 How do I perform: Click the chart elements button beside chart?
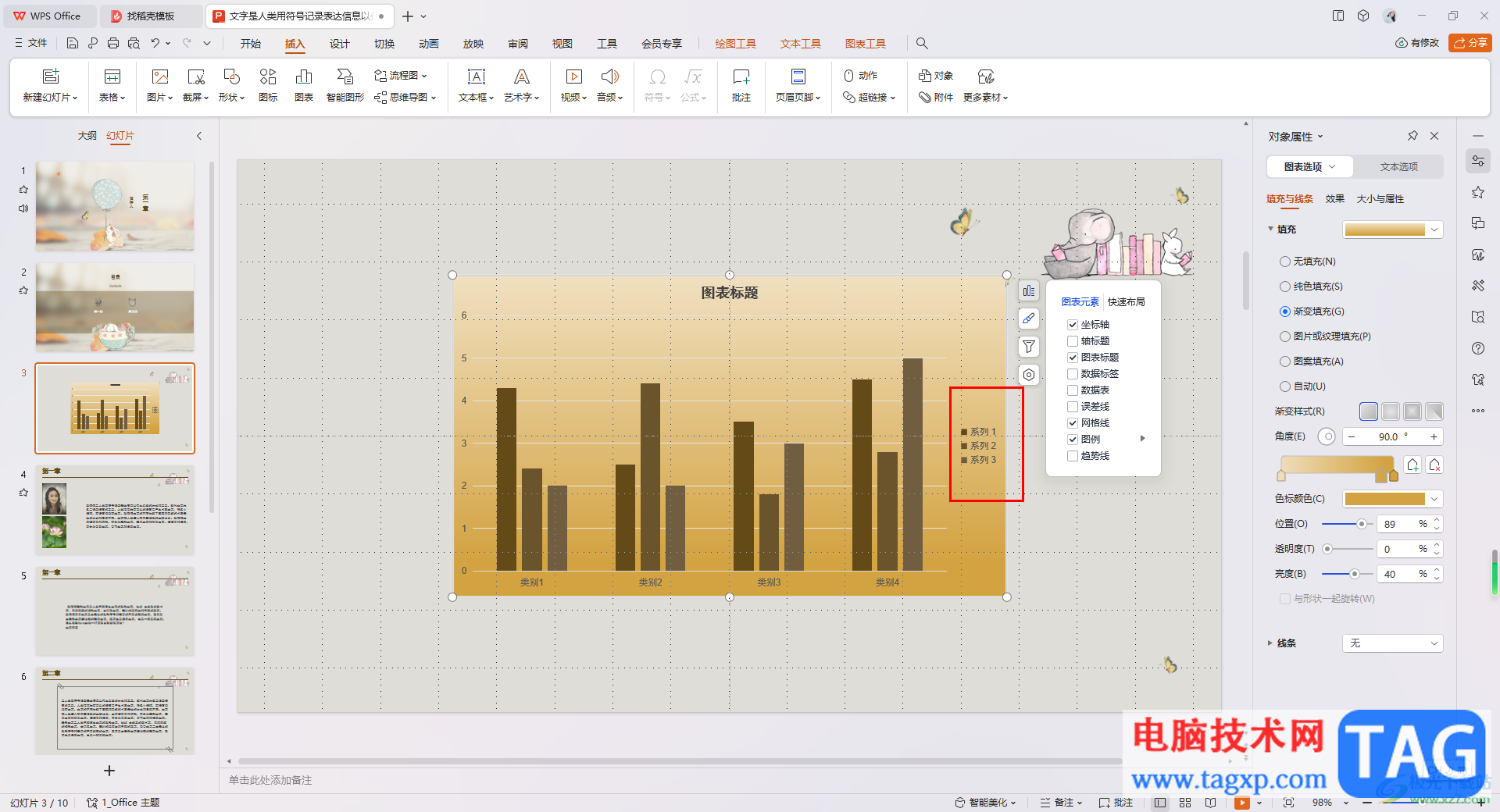pyautogui.click(x=1029, y=291)
